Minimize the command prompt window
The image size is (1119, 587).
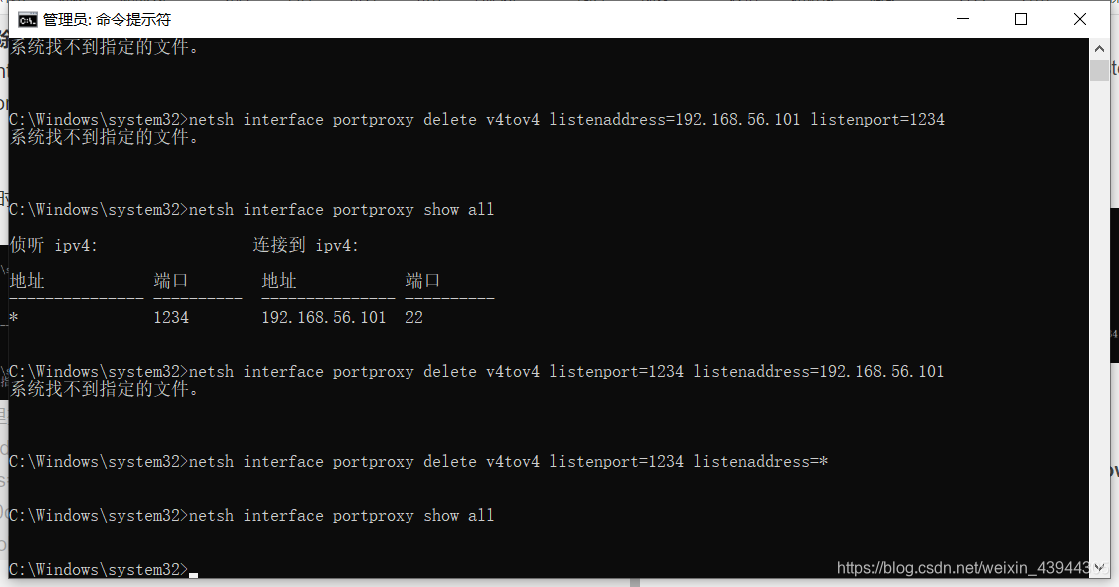click(962, 18)
